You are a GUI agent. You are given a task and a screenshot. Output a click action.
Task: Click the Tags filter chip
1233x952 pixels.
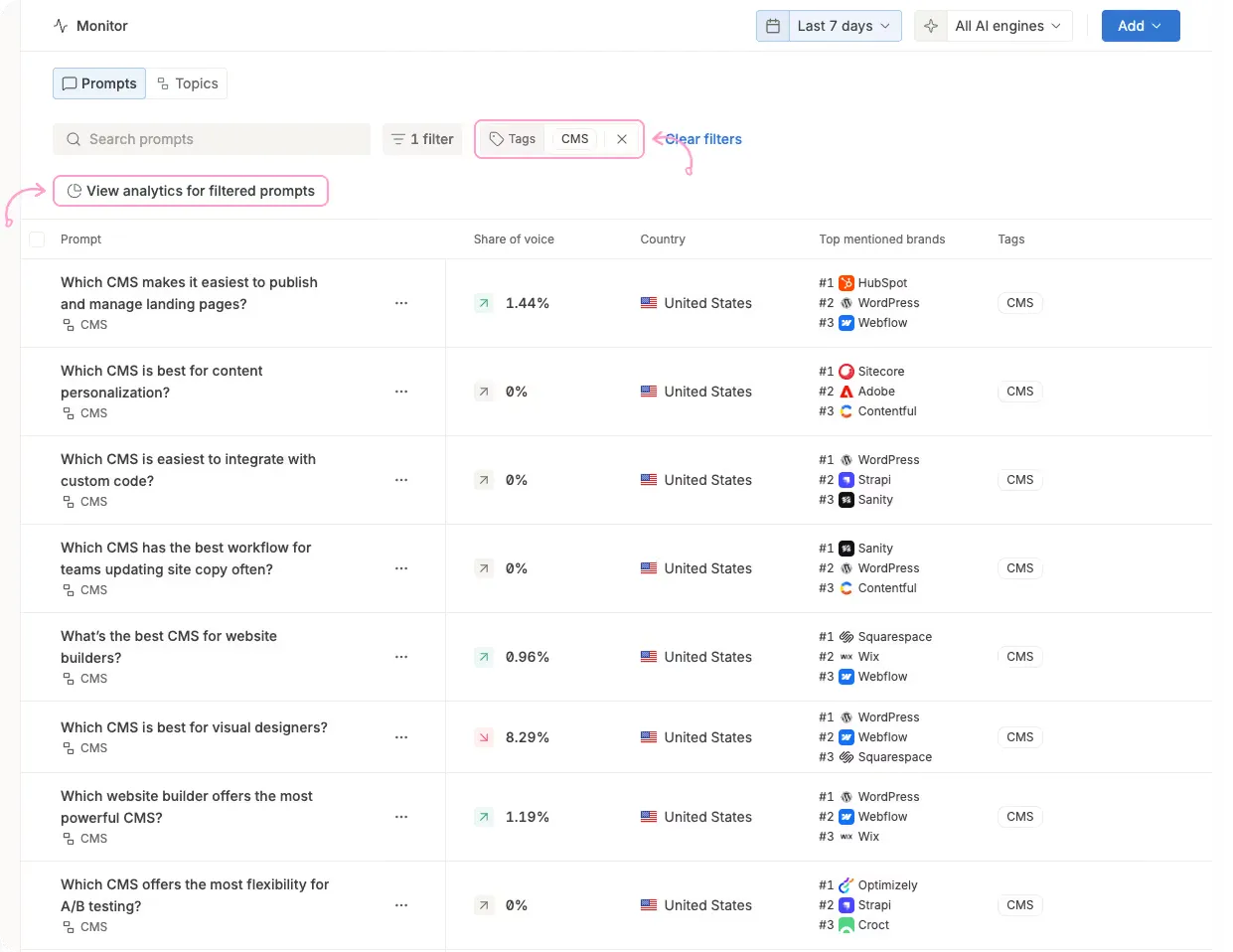click(513, 139)
